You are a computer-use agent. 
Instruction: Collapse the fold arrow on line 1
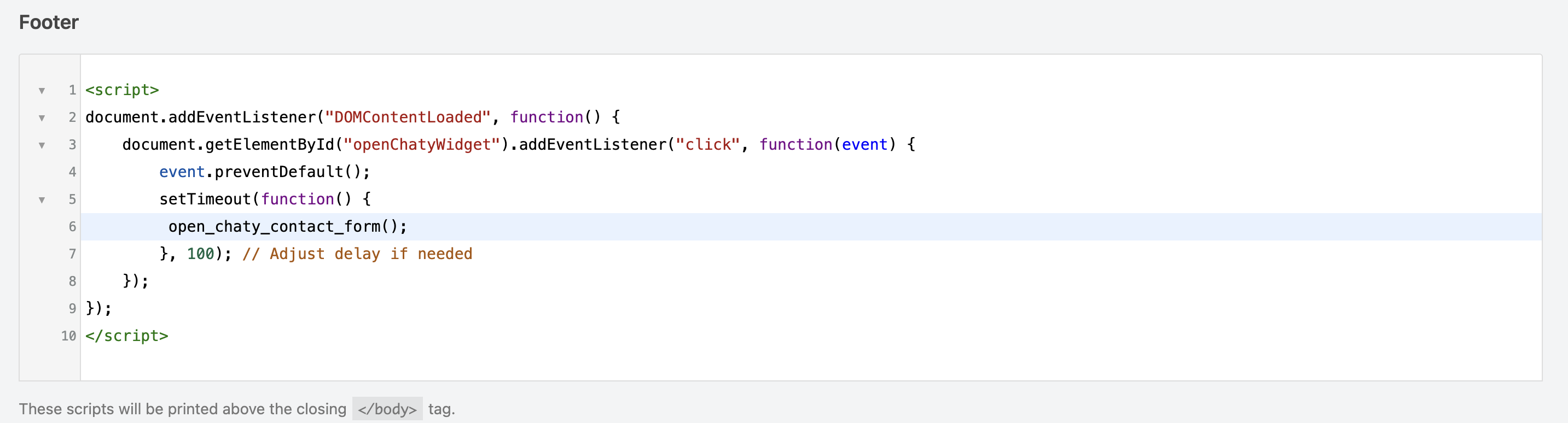coord(42,91)
